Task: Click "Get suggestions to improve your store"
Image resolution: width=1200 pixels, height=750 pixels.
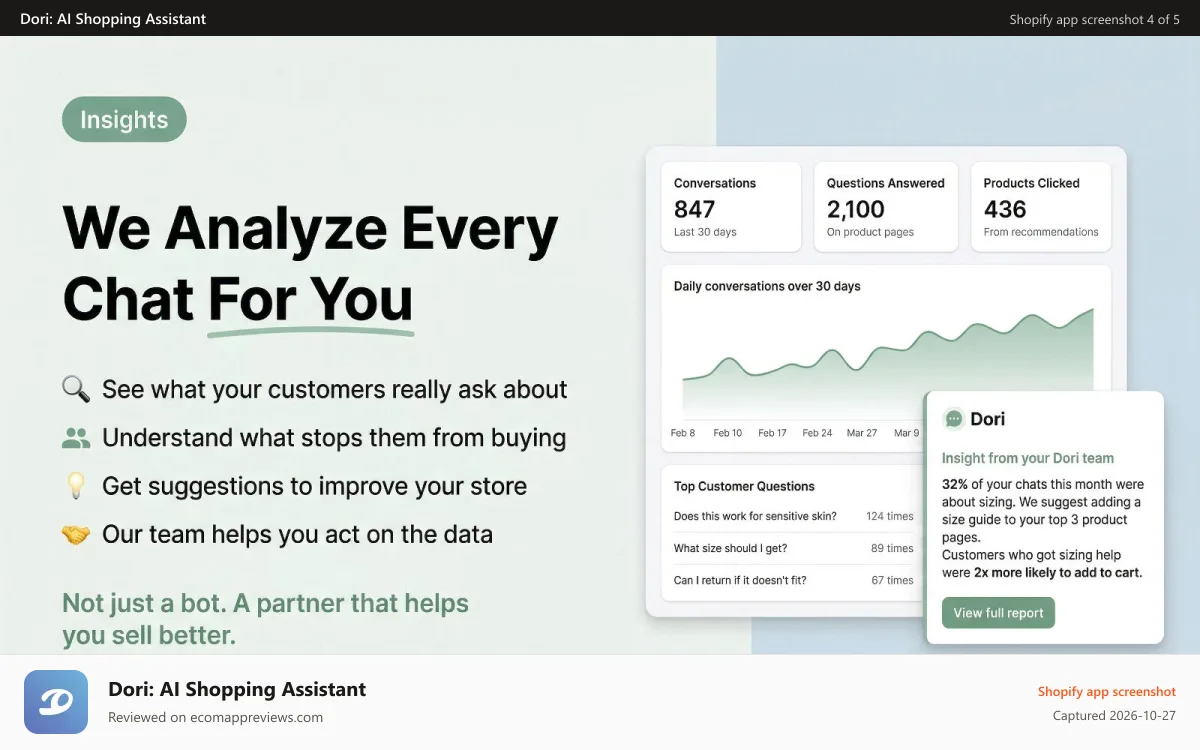Action: (314, 486)
